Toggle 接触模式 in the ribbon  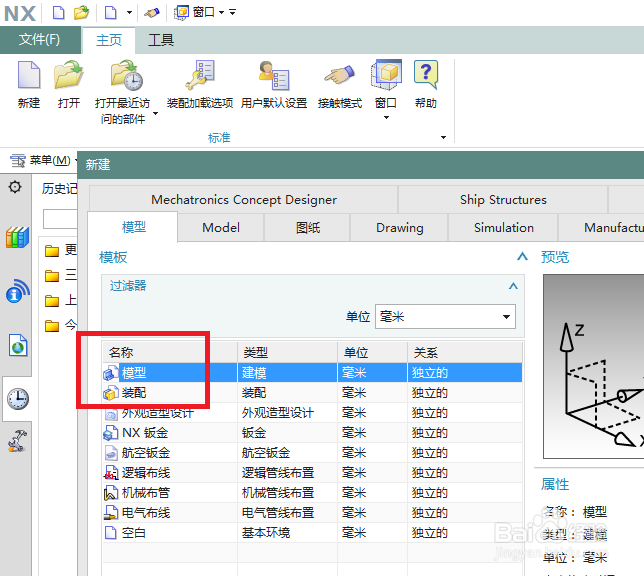340,85
